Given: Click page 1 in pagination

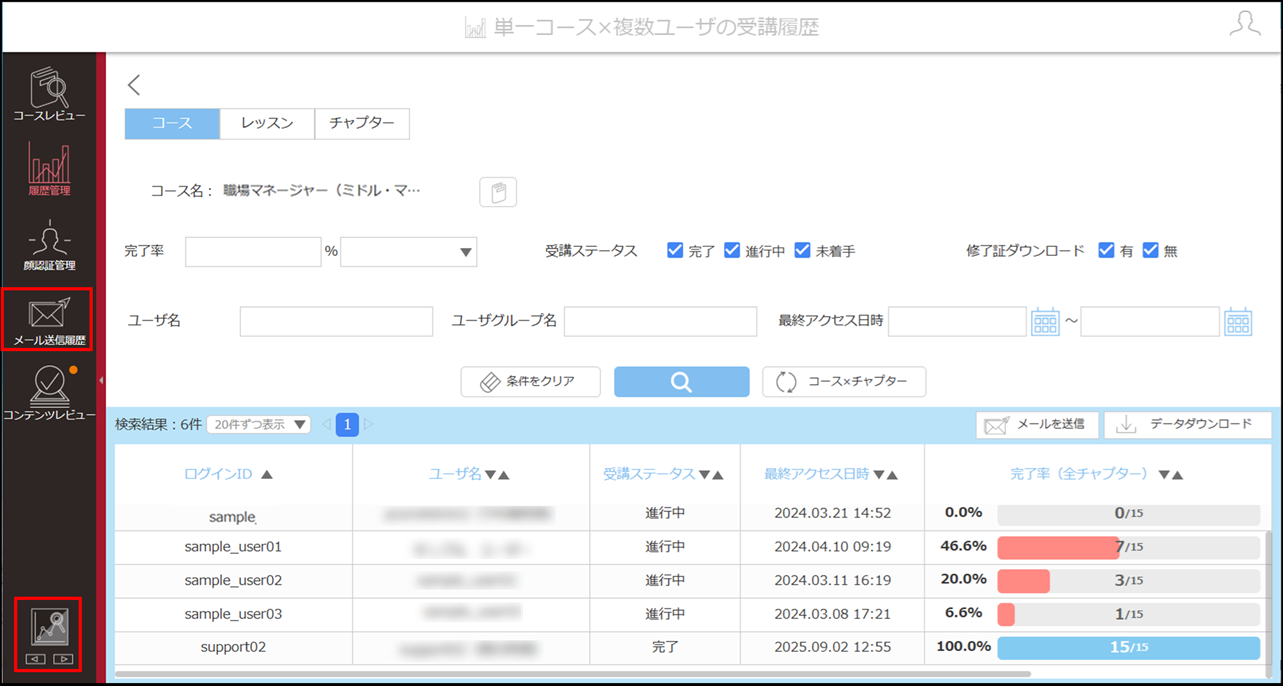Looking at the screenshot, I should click(347, 425).
